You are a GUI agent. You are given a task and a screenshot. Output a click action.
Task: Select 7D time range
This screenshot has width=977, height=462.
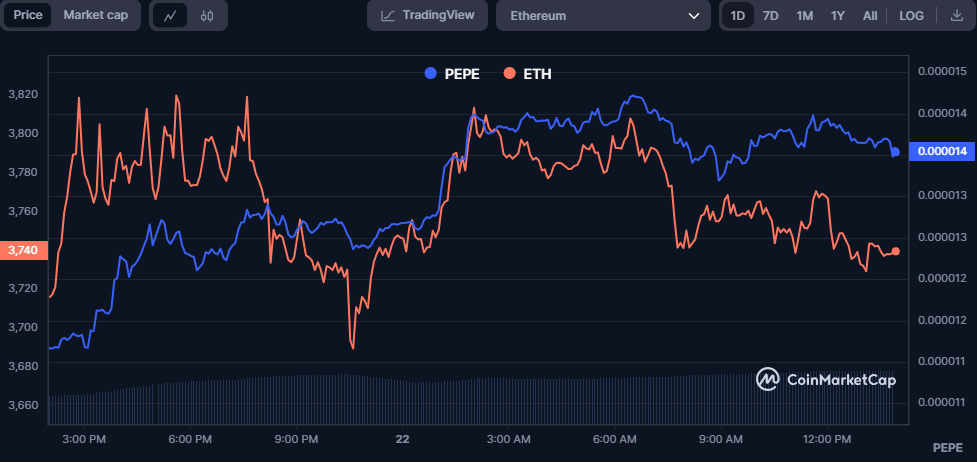(771, 16)
